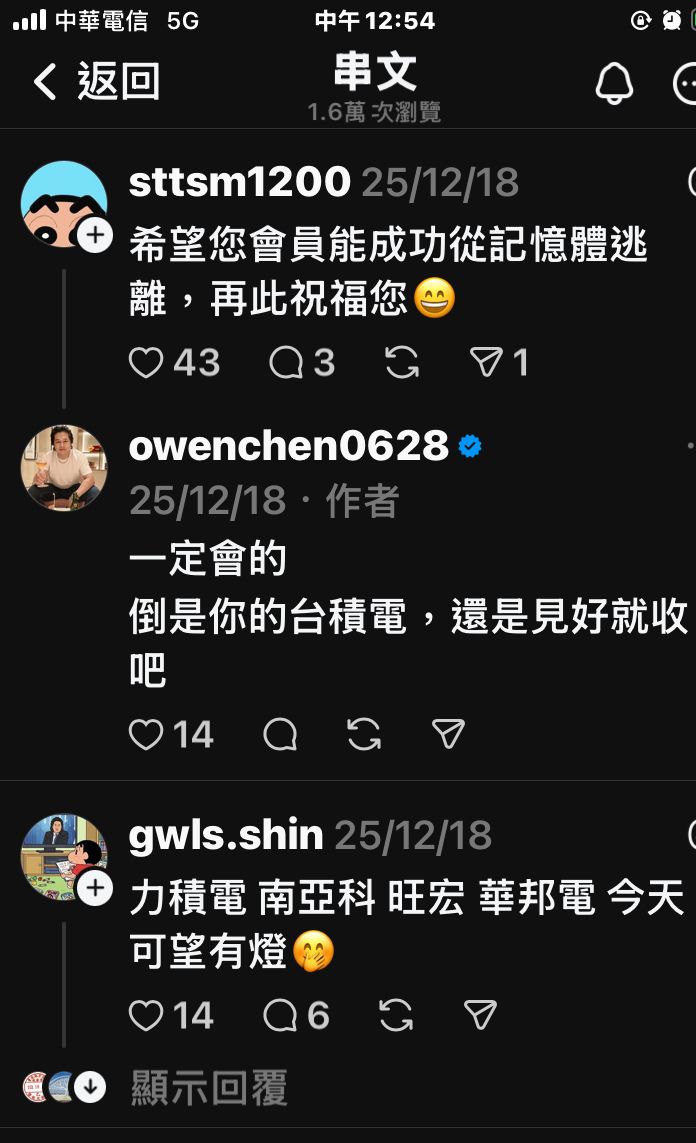Screen dimensions: 696x1143
Task: Open the more options circle menu in the header
Action: [685, 84]
